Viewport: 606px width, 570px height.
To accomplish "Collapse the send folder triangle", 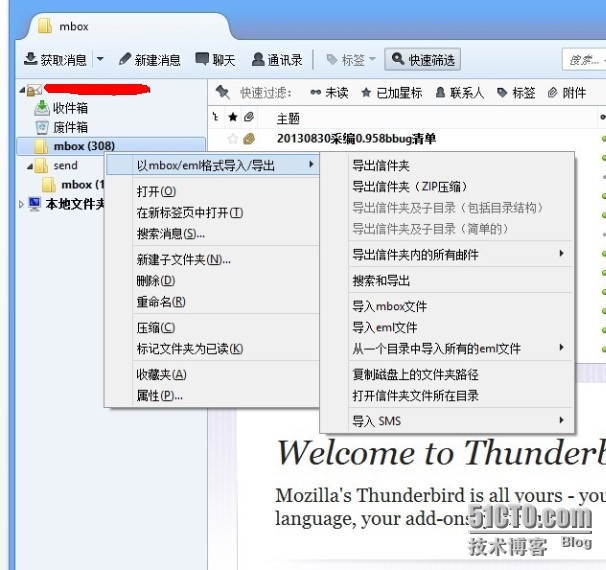I will (x=30, y=167).
